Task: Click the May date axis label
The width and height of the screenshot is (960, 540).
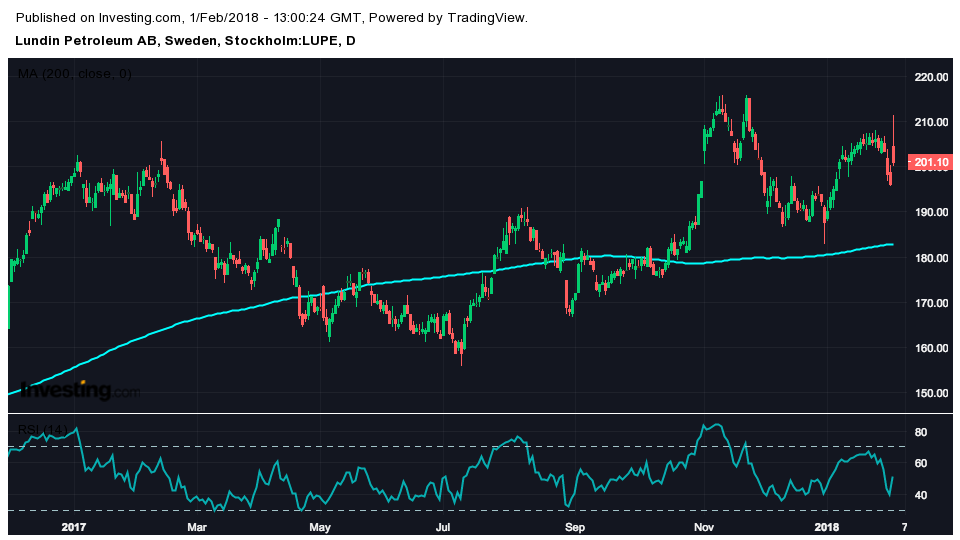Action: pos(320,527)
